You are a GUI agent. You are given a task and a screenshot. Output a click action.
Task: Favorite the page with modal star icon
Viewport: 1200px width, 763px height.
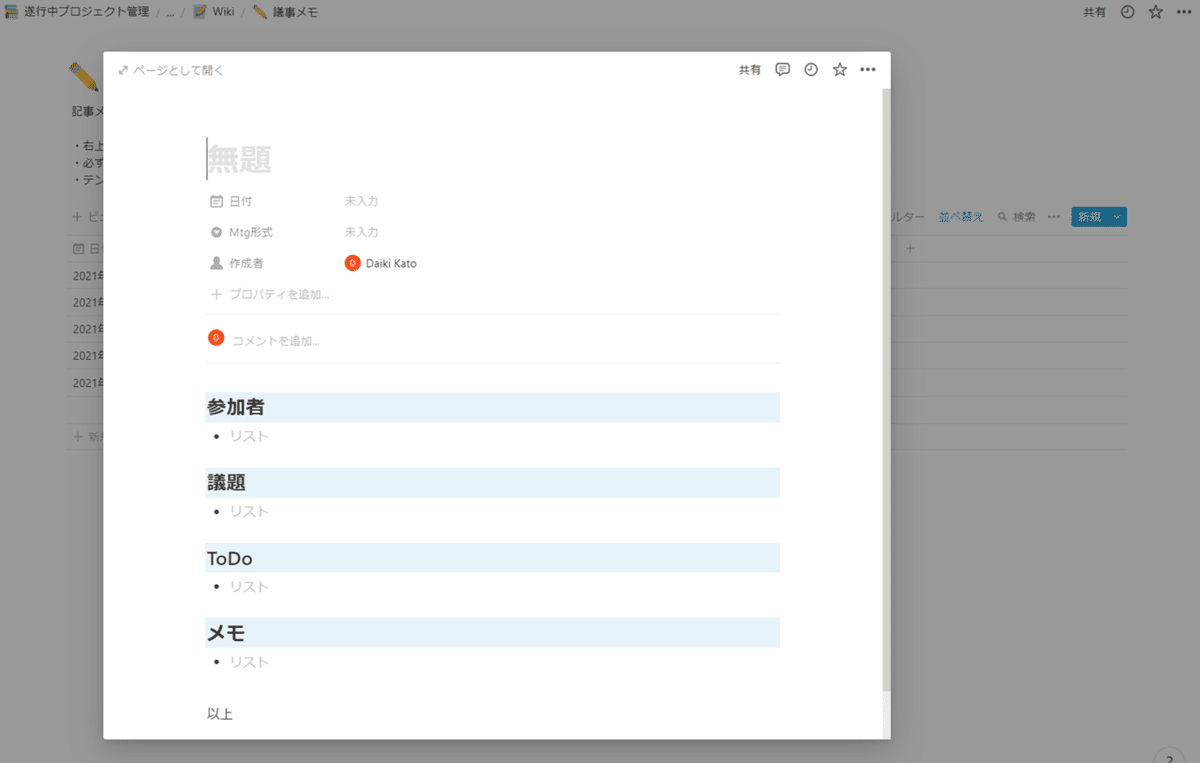coord(840,70)
